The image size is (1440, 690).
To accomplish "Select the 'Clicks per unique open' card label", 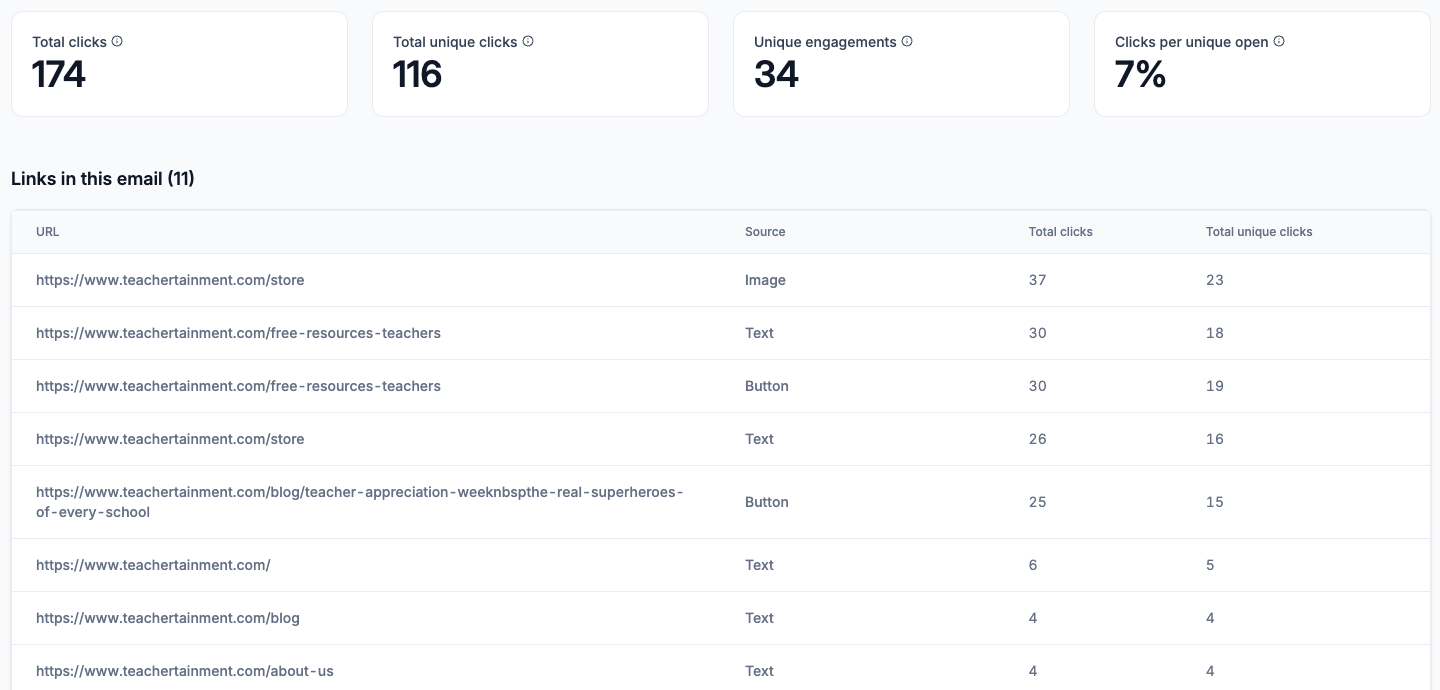I will click(x=1192, y=42).
